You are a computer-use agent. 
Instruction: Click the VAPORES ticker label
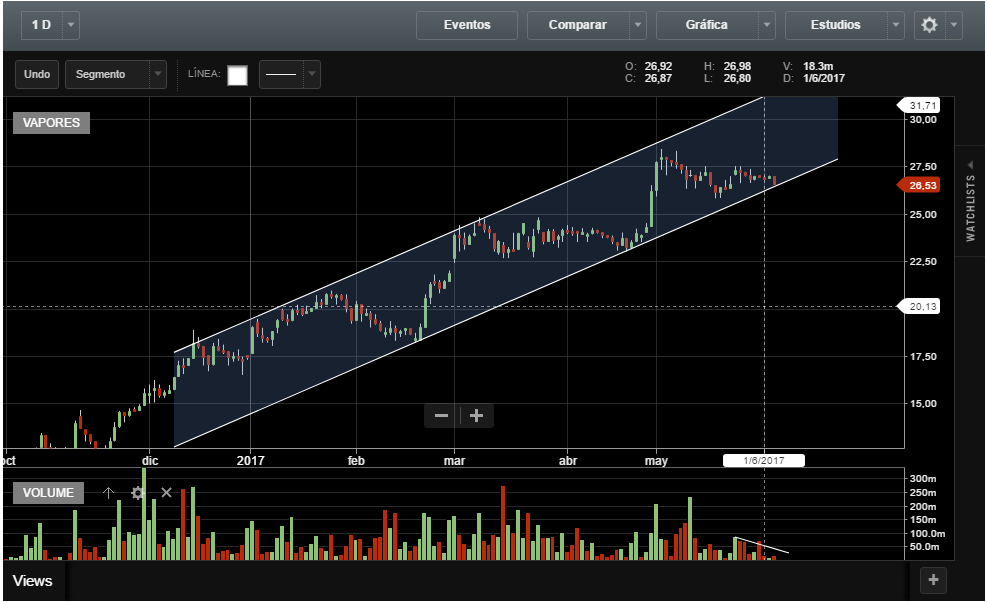coord(51,123)
